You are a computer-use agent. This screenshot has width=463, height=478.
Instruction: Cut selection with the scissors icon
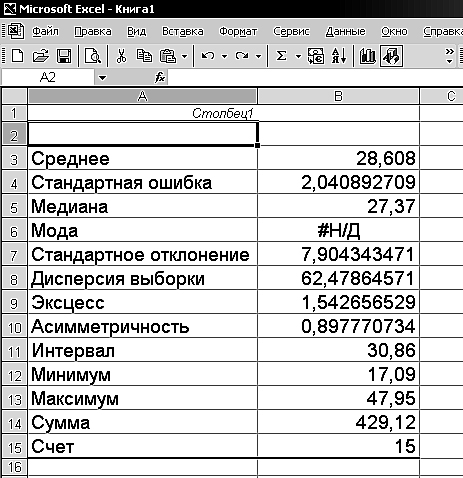coord(121,56)
